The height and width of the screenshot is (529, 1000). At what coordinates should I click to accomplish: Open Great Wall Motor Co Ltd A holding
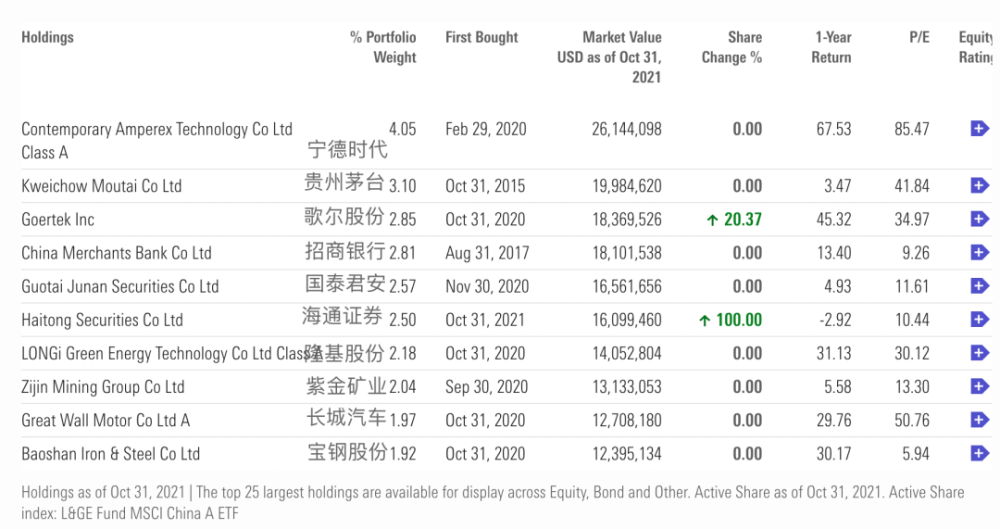click(105, 421)
